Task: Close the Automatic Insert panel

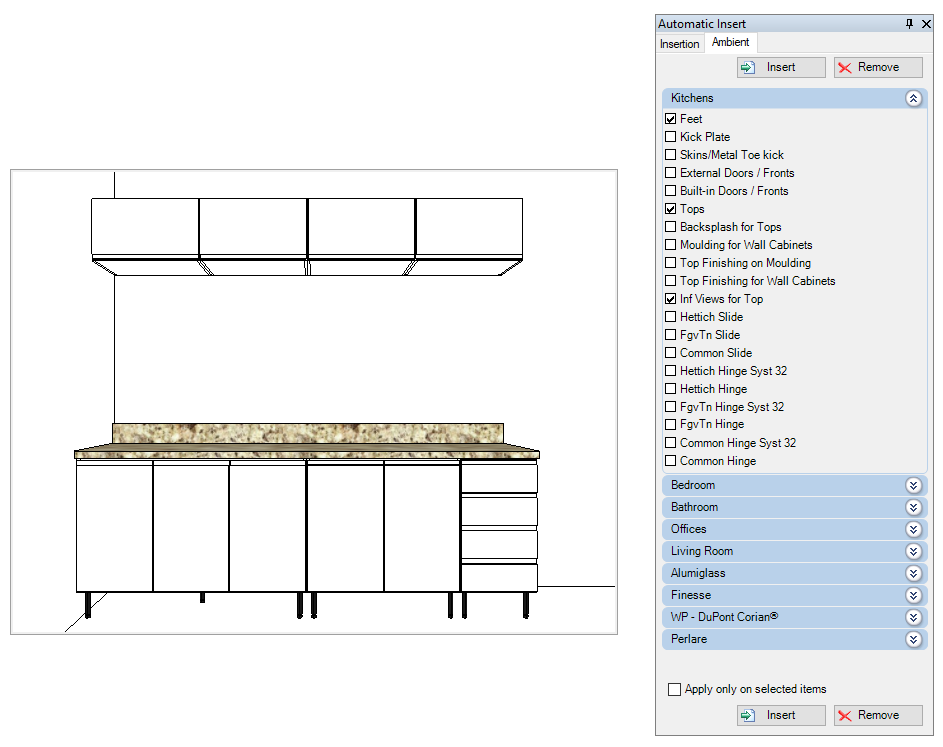Action: pyautogui.click(x=926, y=23)
